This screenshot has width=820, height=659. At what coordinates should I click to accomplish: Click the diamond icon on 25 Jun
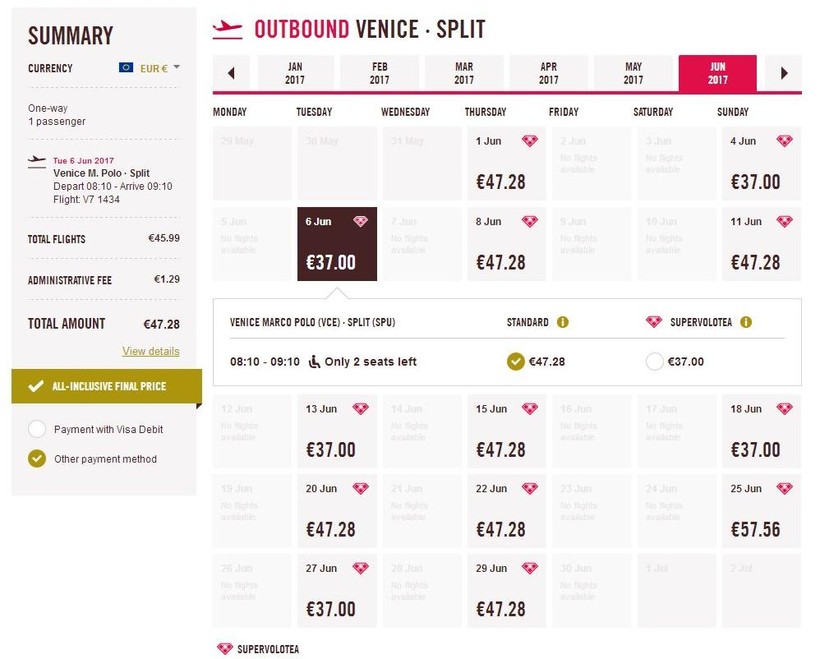pos(784,488)
